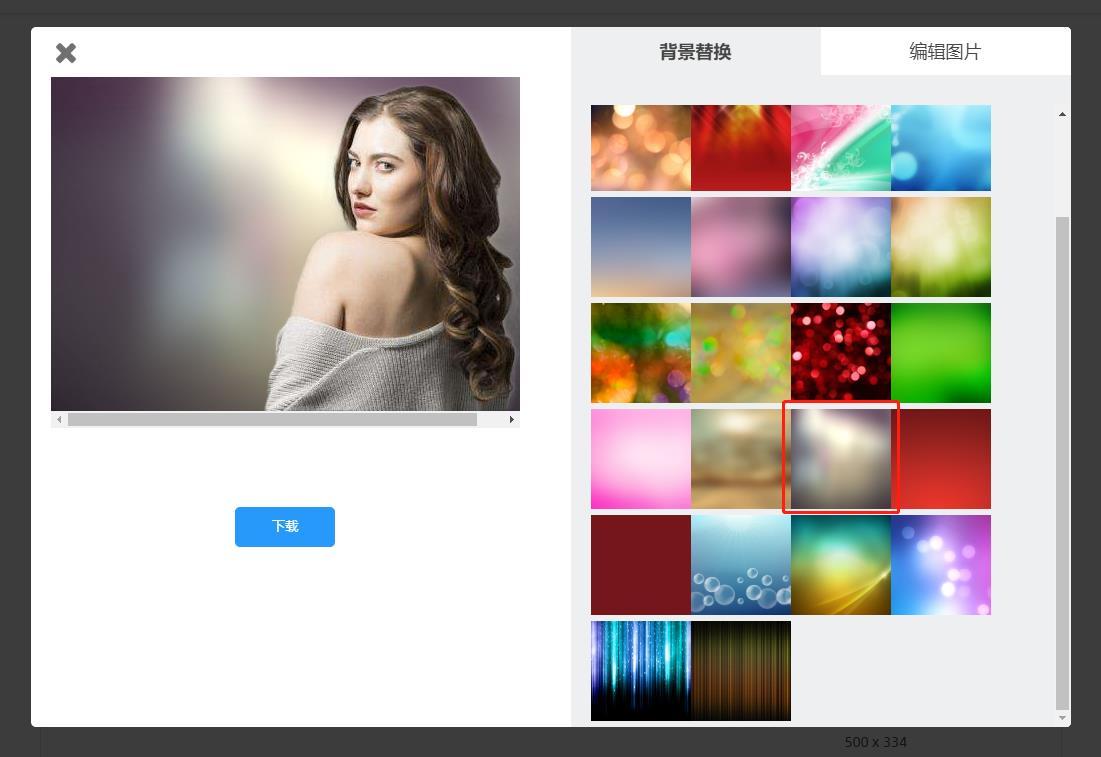Click the preview image of the woman

(x=285, y=244)
